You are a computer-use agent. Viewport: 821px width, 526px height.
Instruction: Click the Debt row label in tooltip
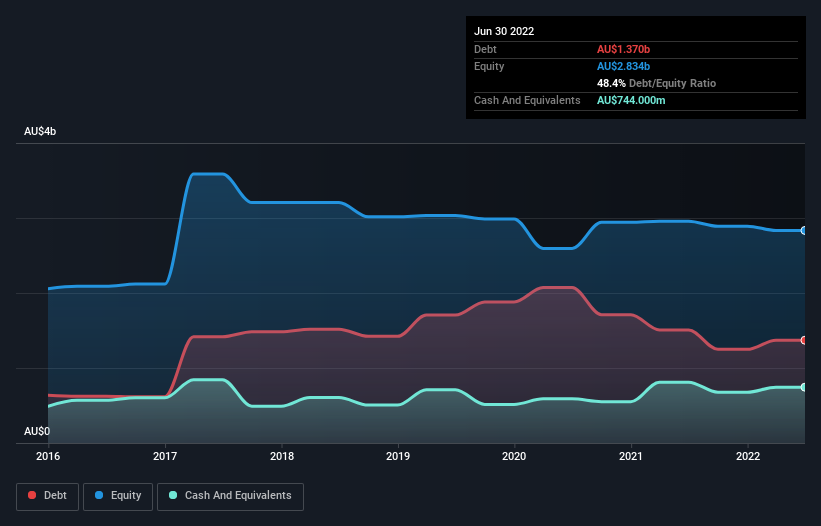point(485,49)
